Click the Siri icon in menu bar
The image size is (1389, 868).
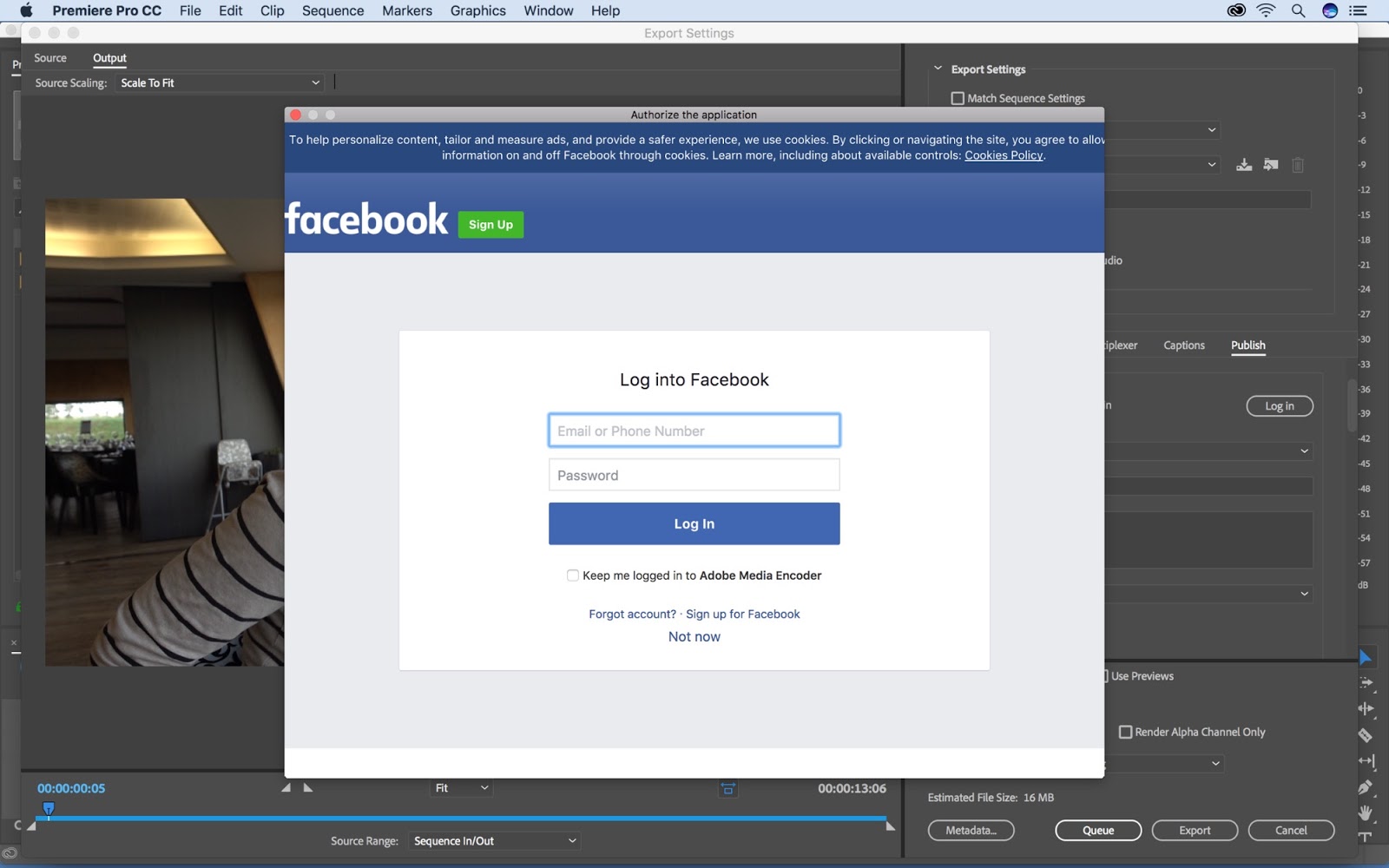point(1330,10)
